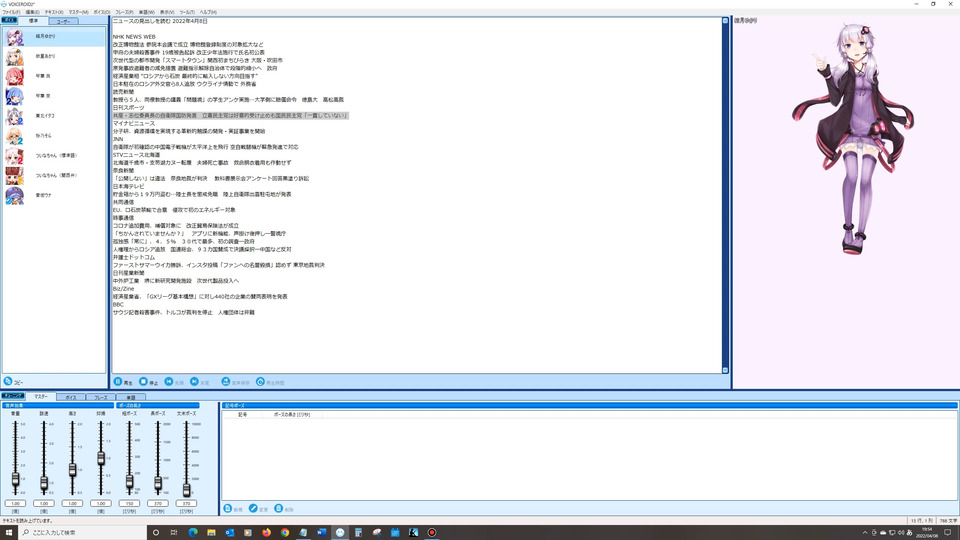Click the 話速 value field
Image resolution: width=960 pixels, height=540 pixels.
44,503
